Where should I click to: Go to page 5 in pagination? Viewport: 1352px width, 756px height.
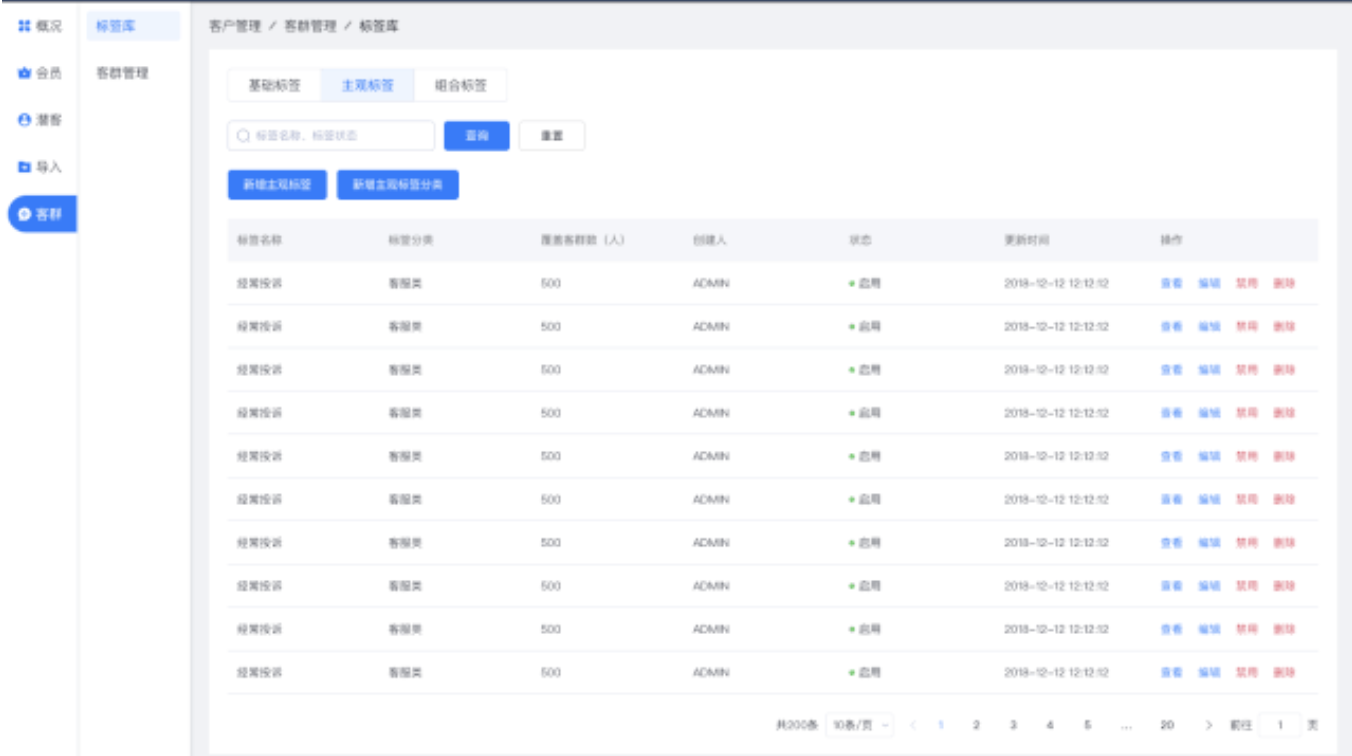(1087, 725)
